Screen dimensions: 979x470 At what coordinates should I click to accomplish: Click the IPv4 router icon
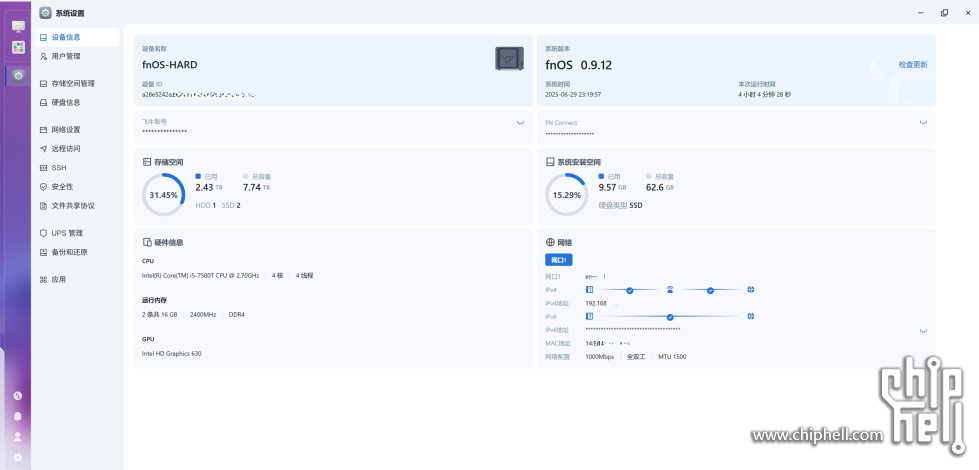(x=670, y=290)
